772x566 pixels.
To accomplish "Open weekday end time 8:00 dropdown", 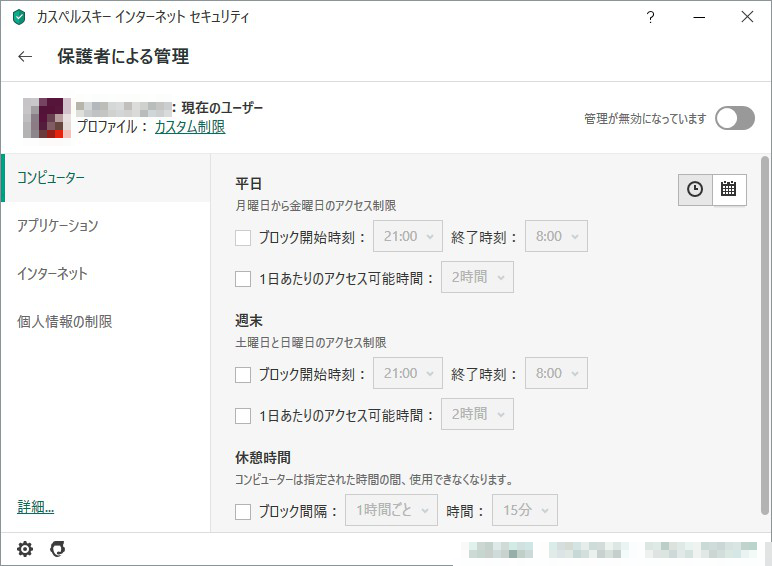I will tap(556, 236).
